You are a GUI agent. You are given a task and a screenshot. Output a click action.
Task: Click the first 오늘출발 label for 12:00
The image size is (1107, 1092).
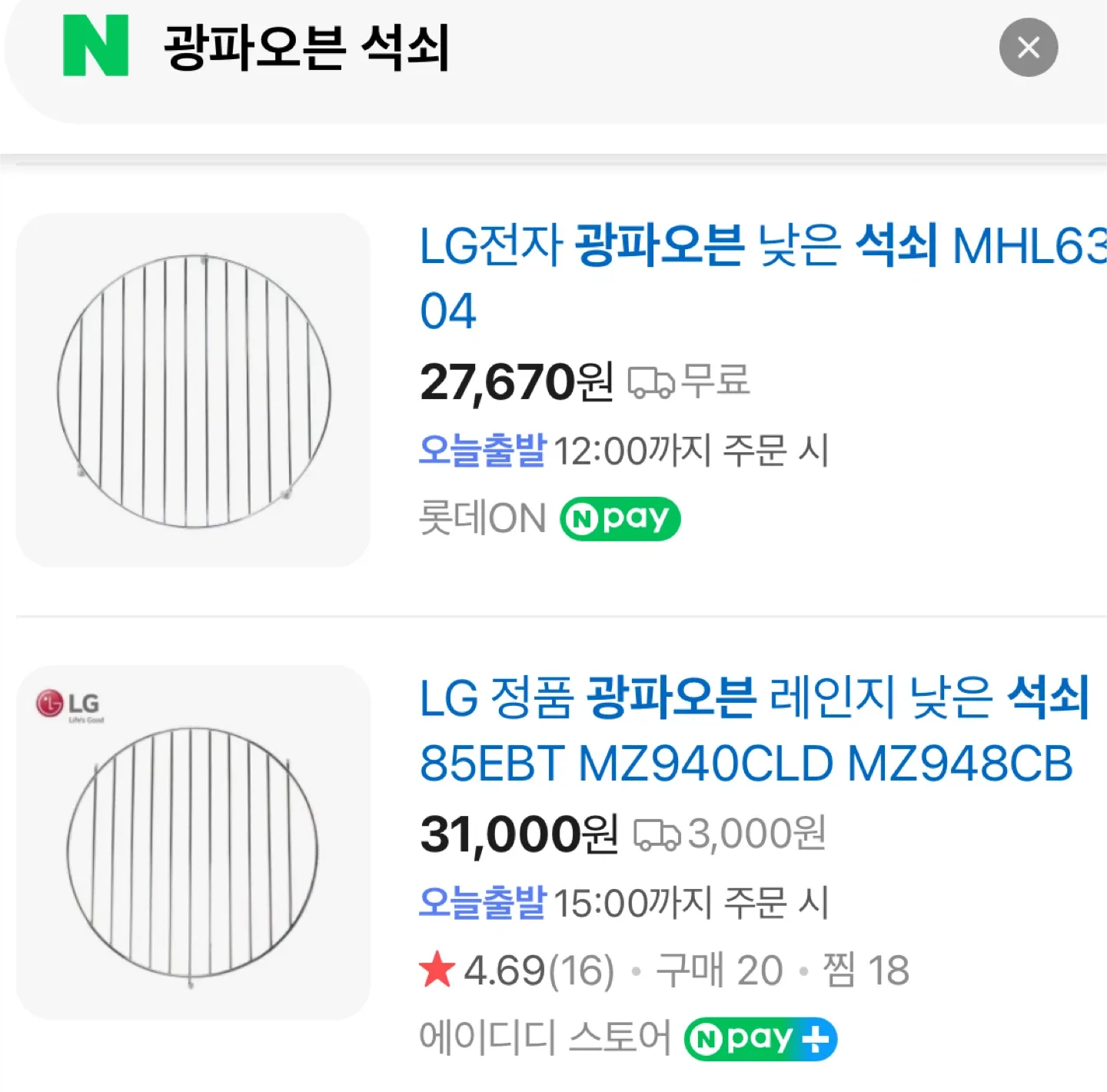point(482,450)
